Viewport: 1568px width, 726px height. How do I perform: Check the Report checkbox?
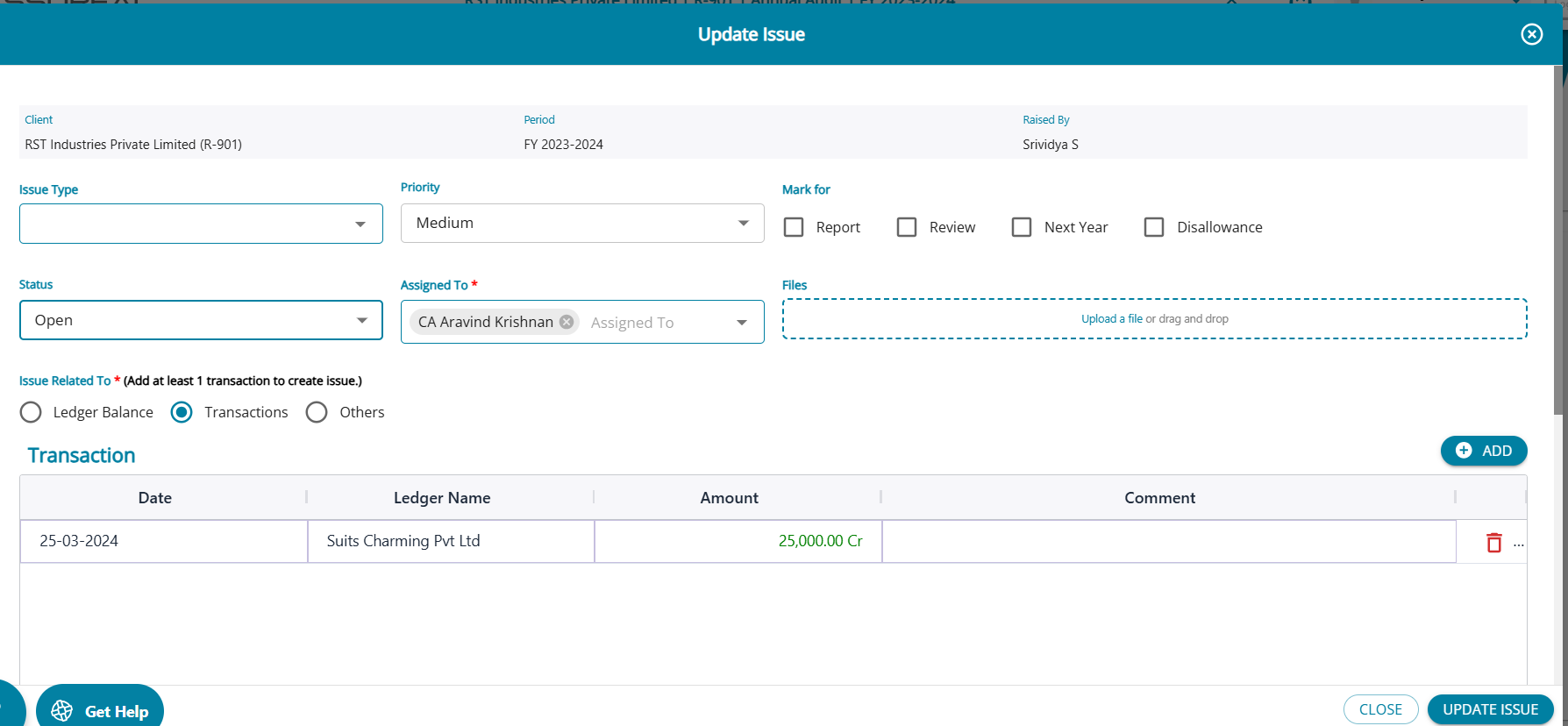794,227
